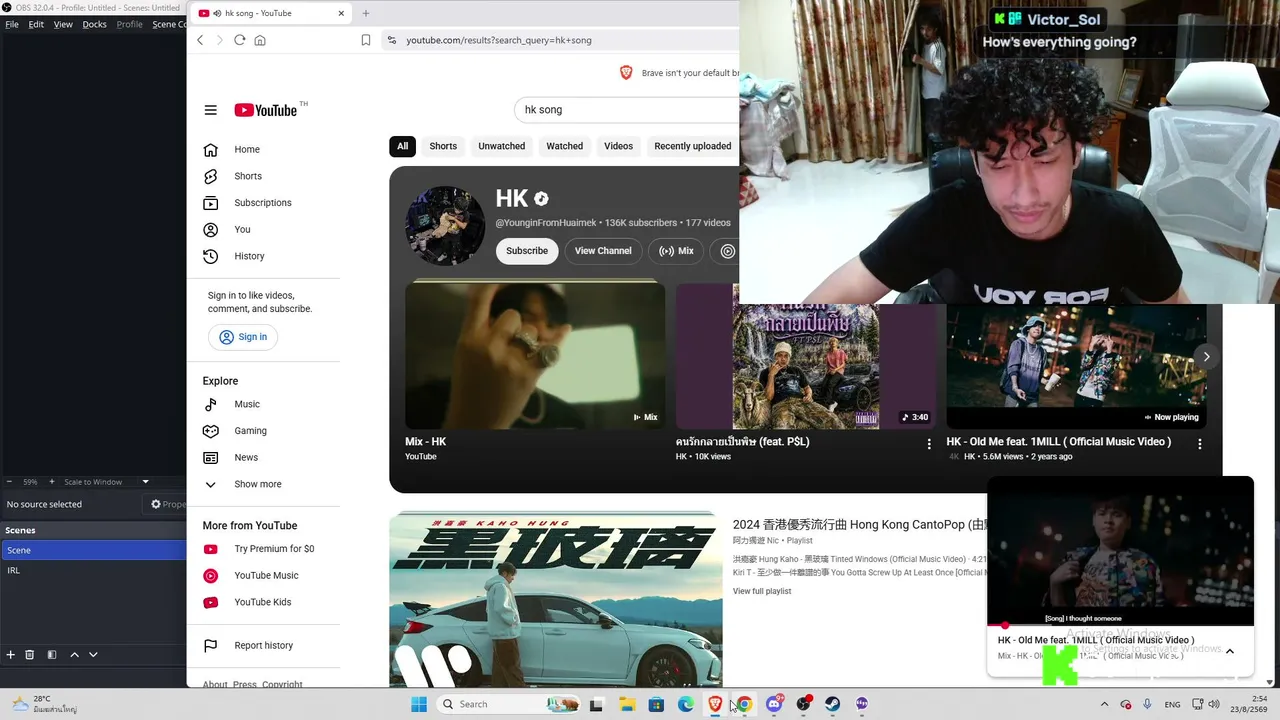Show hidden system tray icons
Viewport: 1280px width, 720px height.
(1104, 704)
